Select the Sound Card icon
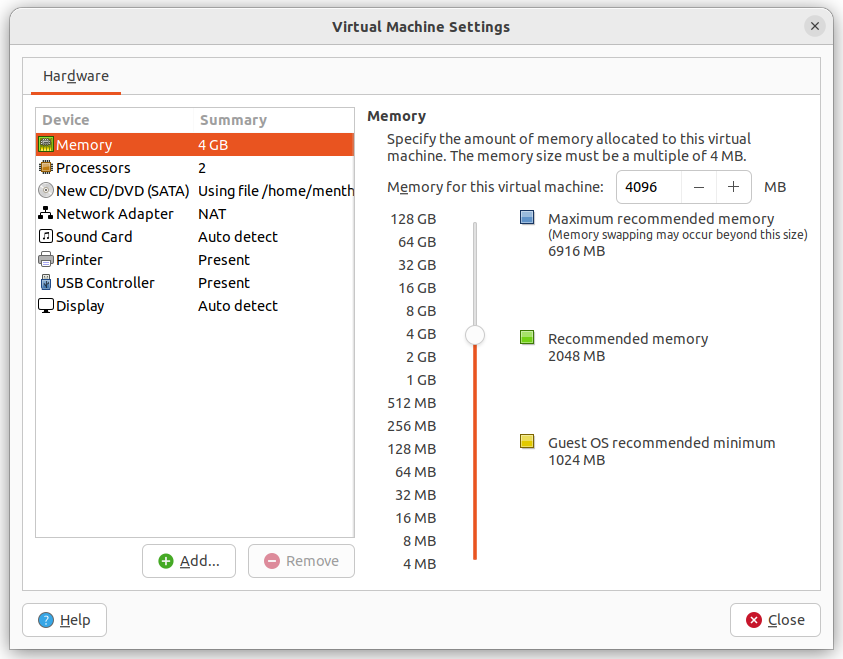 tap(46, 236)
